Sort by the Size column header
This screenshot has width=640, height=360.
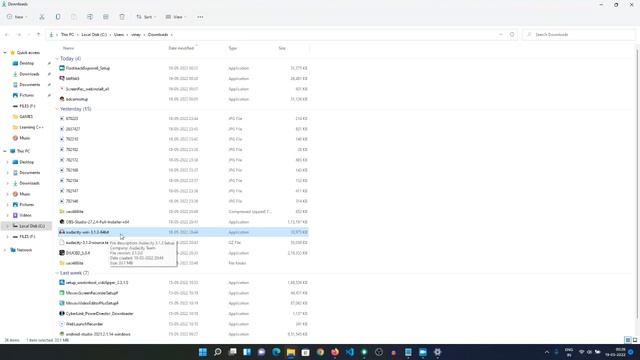coord(282,48)
